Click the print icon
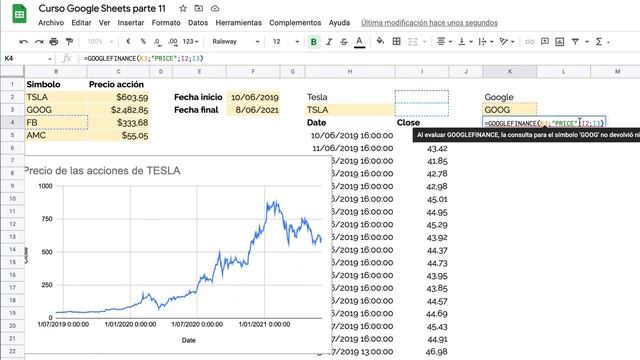The width and height of the screenshot is (640, 360). [54, 42]
